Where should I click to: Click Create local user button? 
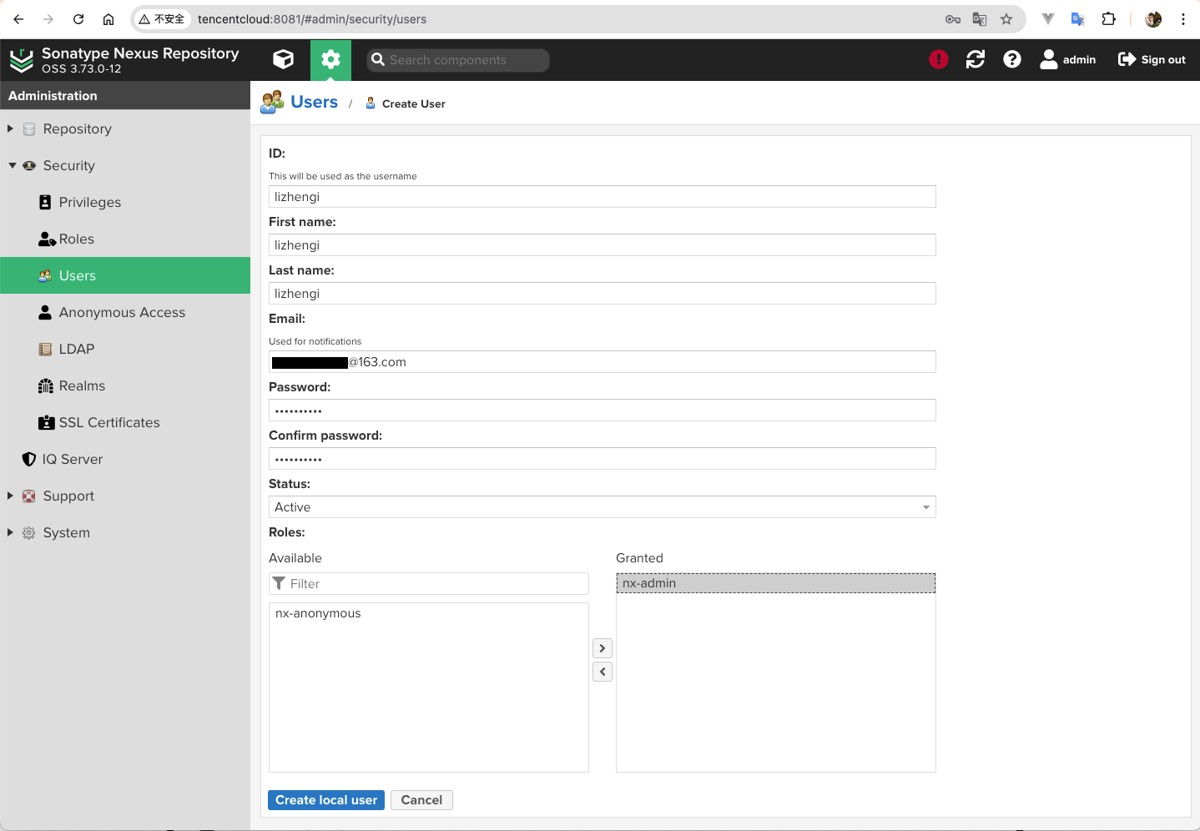tap(326, 800)
